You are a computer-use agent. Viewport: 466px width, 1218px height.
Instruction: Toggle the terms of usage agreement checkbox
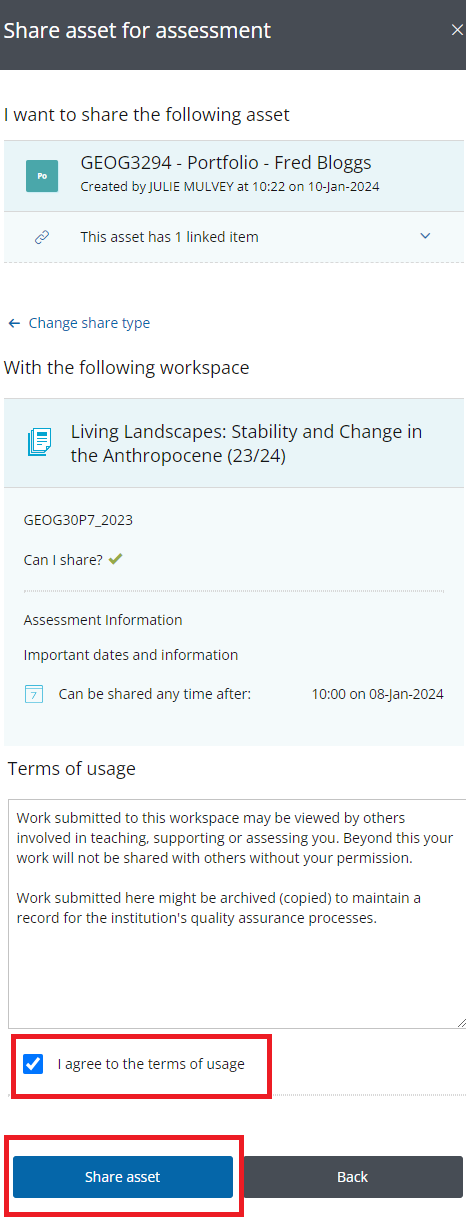pyautogui.click(x=33, y=1063)
